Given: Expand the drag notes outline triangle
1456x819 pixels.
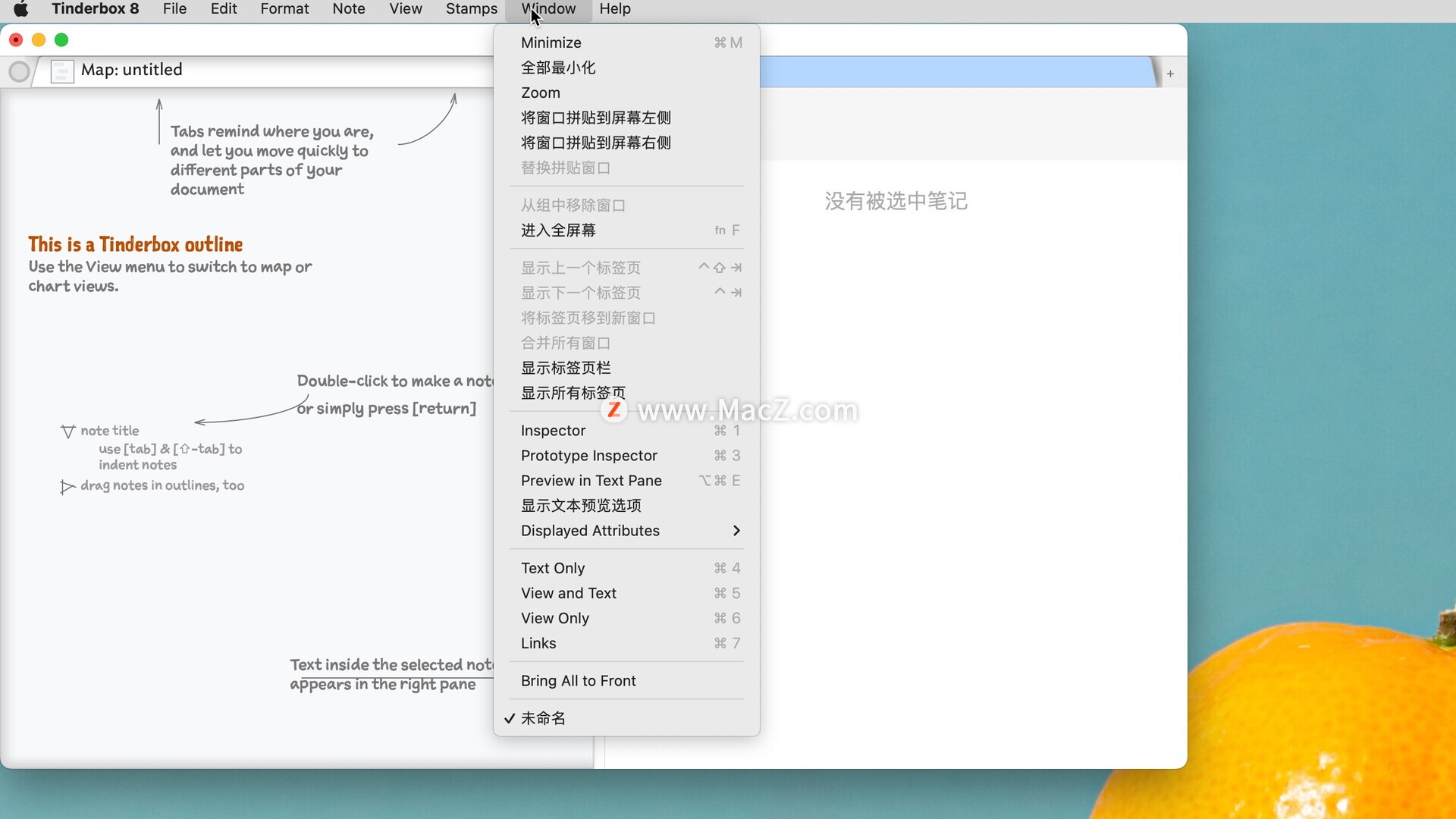Looking at the screenshot, I should [67, 487].
